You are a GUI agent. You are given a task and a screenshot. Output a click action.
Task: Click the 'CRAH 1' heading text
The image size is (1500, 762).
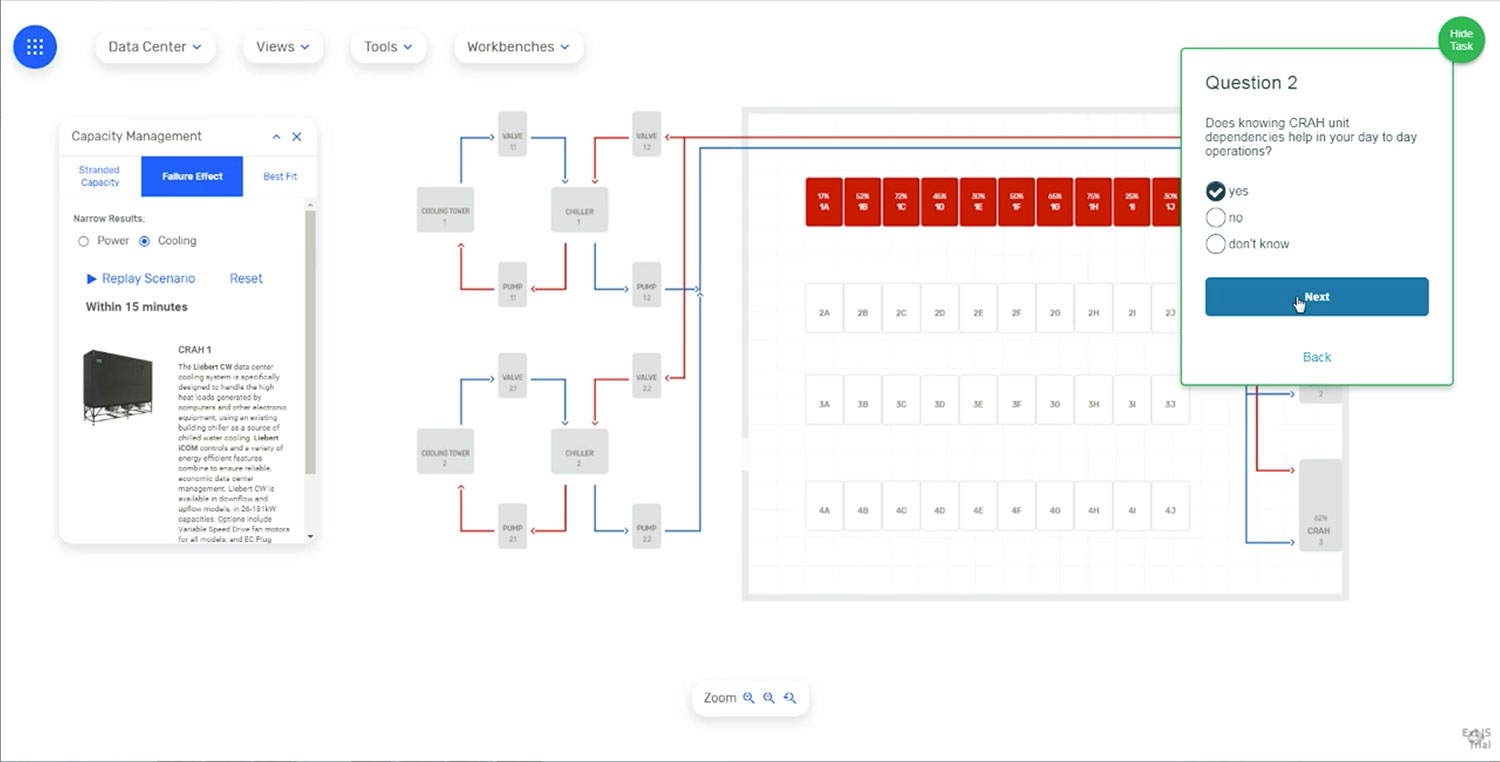click(195, 350)
